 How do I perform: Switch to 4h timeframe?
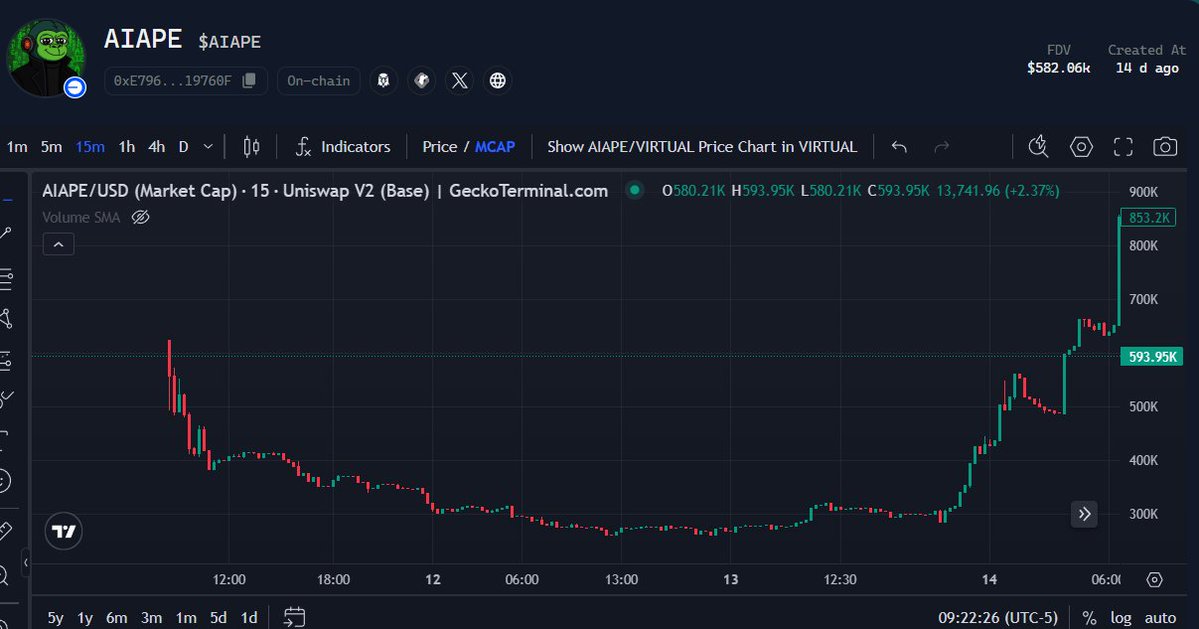pyautogui.click(x=157, y=147)
